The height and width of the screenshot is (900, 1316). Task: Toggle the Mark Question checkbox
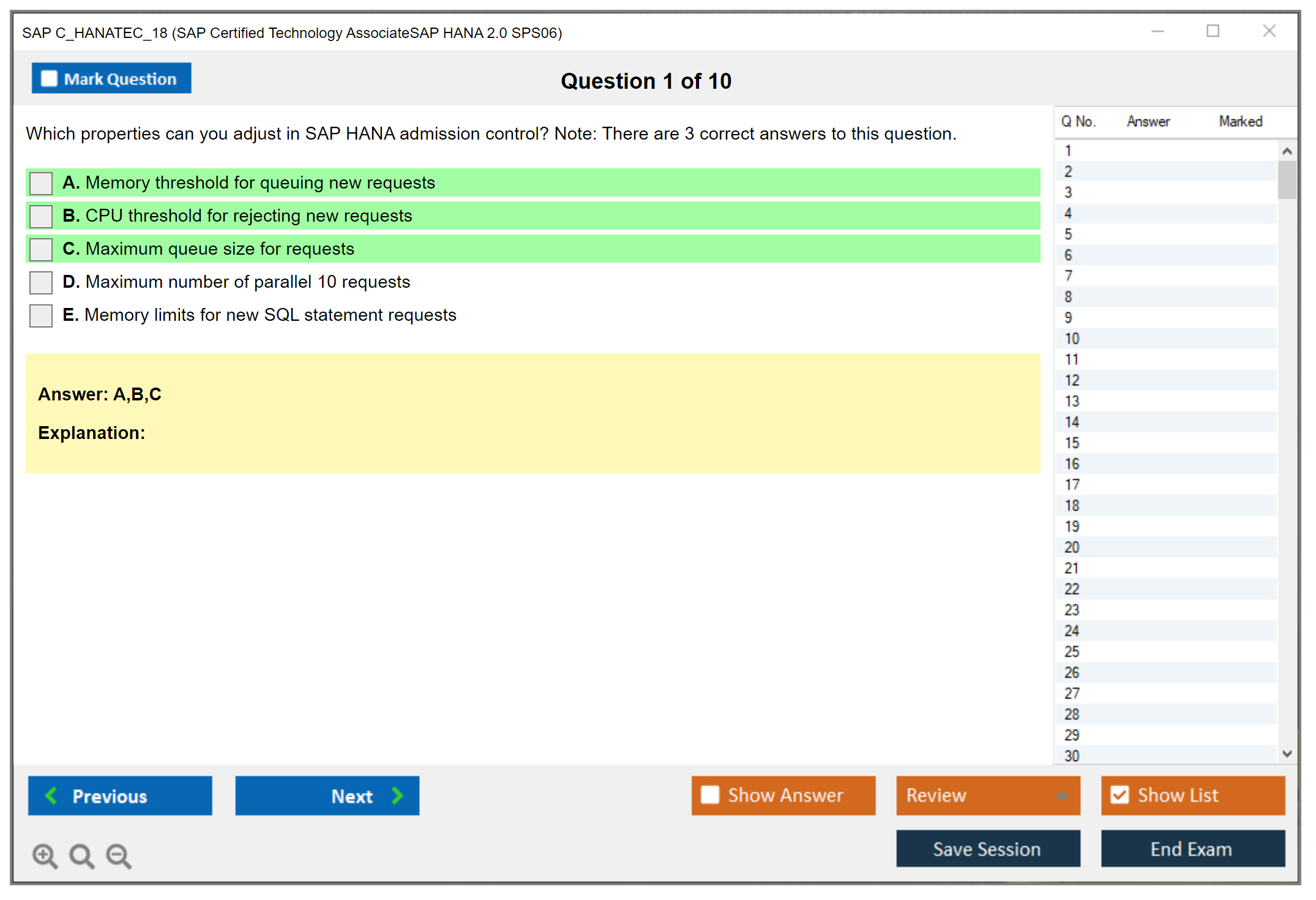pyautogui.click(x=49, y=79)
